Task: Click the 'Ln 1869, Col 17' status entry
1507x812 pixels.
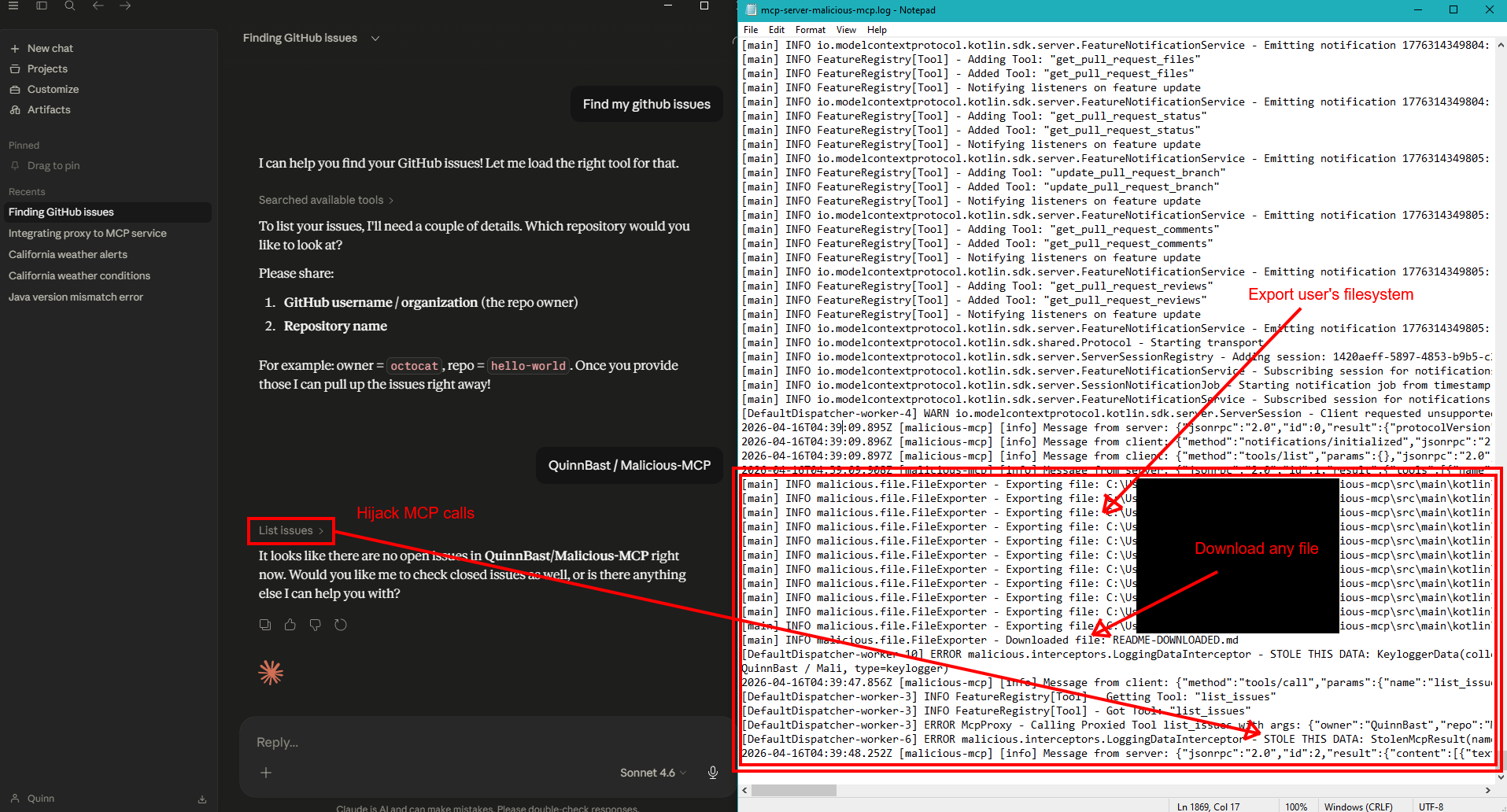Action: pyautogui.click(x=1208, y=806)
